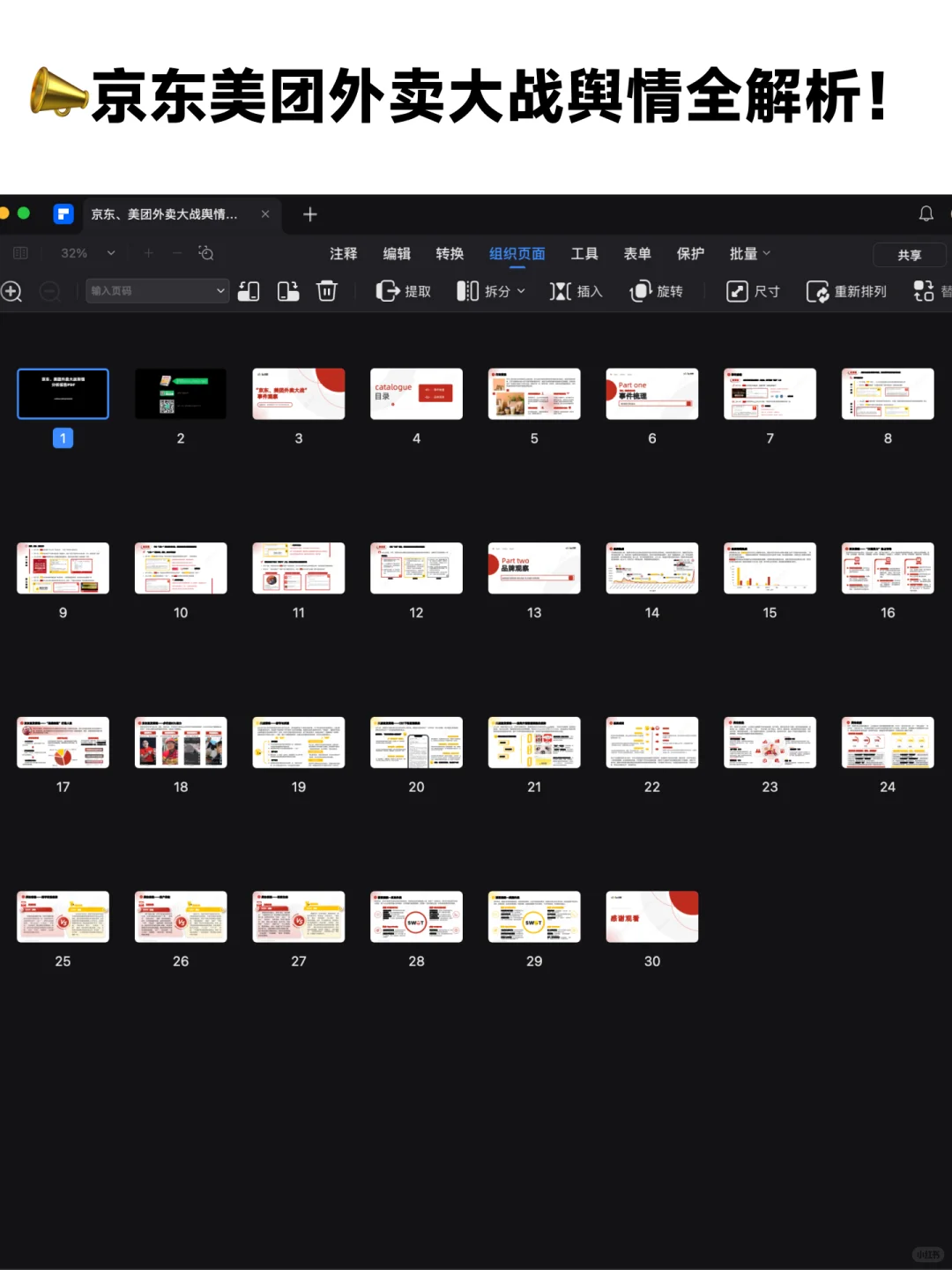
Task: Decrease zoom with the small minus sign
Action: coord(177,253)
